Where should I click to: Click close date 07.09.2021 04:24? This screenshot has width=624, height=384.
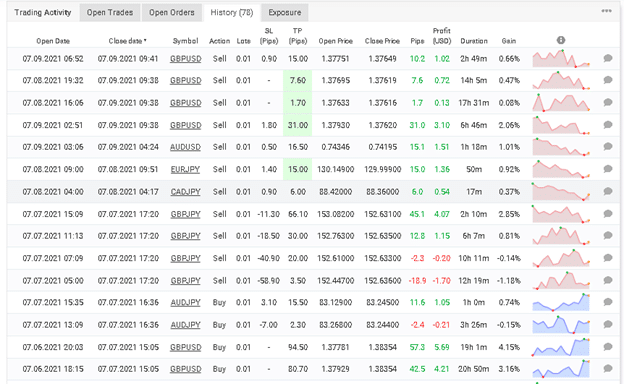(128, 147)
